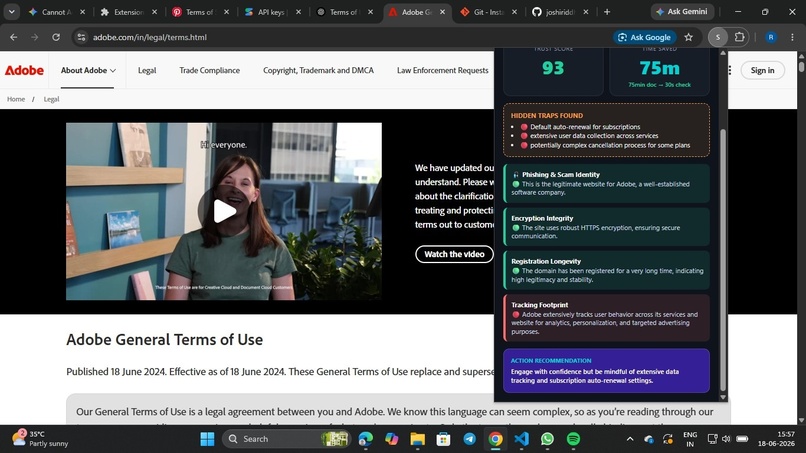Switch to the API keys tab
This screenshot has height=453, width=806.
click(271, 12)
